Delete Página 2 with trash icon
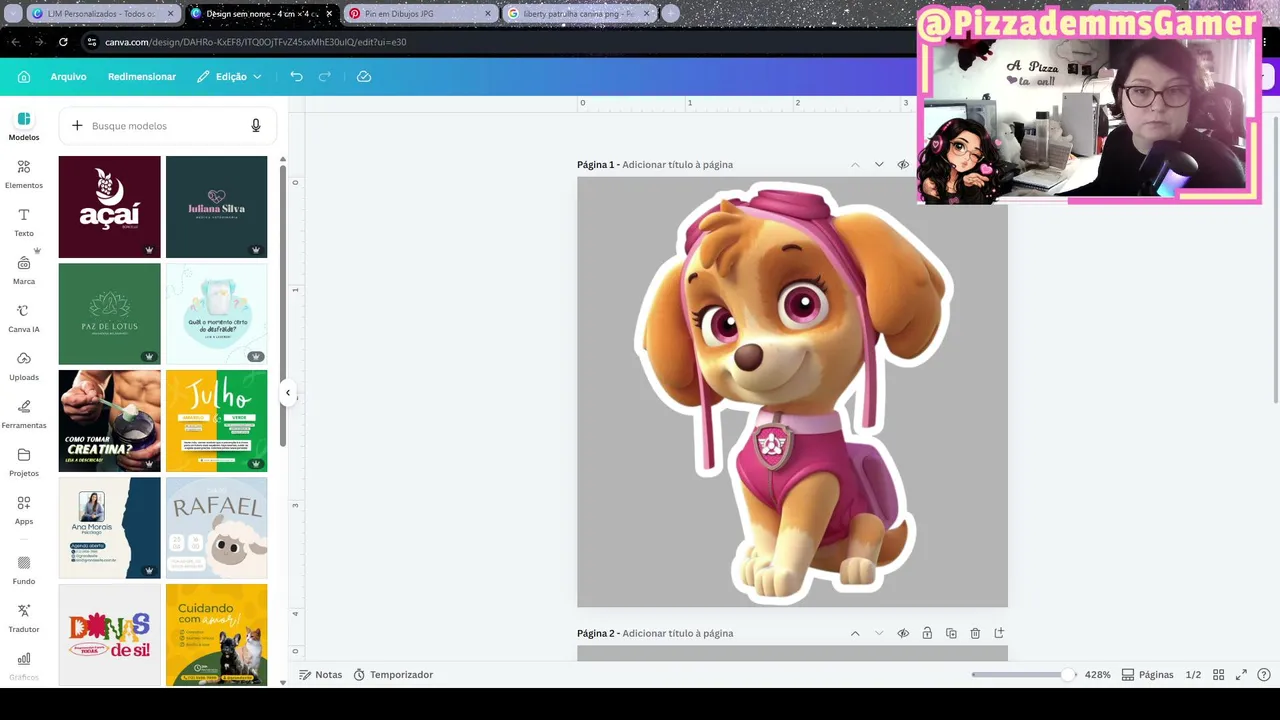Screen dimensions: 1280x720 tap(975, 634)
